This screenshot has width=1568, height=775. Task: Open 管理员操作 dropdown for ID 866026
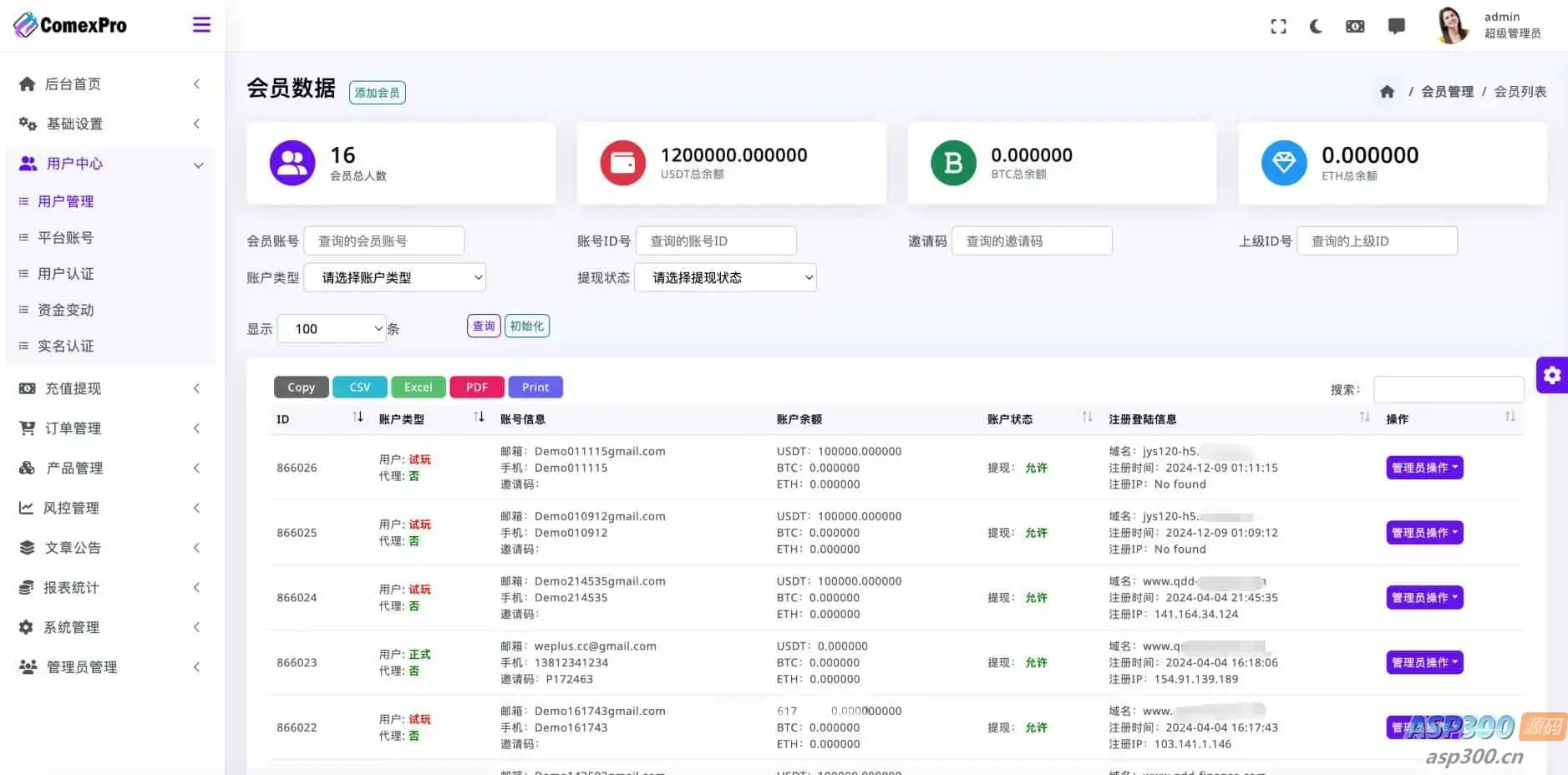click(1424, 468)
